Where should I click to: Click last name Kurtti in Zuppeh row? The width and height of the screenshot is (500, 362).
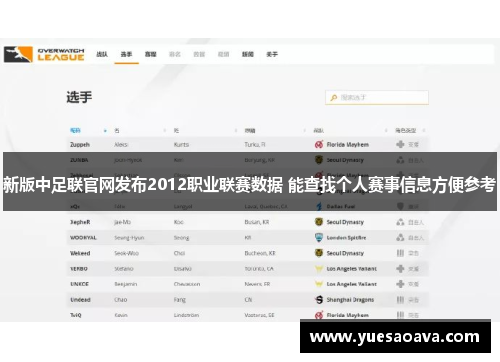point(181,145)
